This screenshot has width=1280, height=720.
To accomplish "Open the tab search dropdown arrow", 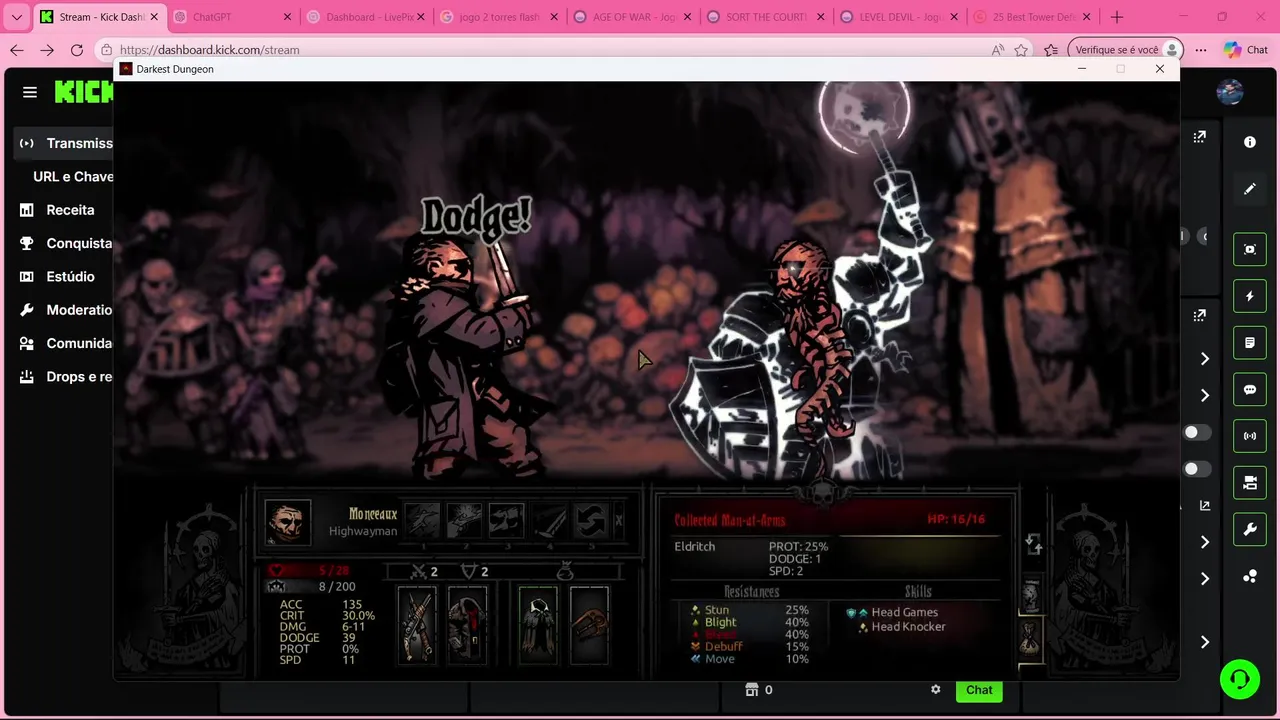I will click(17, 17).
